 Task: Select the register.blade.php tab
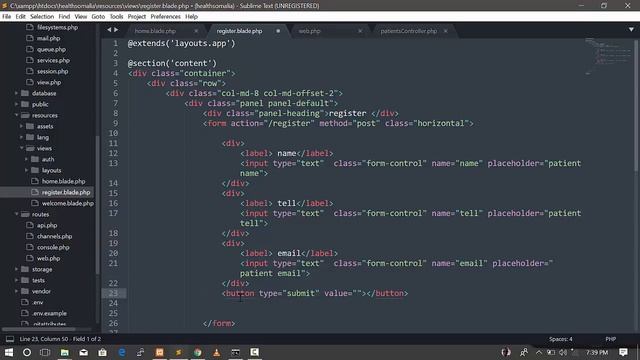(239, 31)
